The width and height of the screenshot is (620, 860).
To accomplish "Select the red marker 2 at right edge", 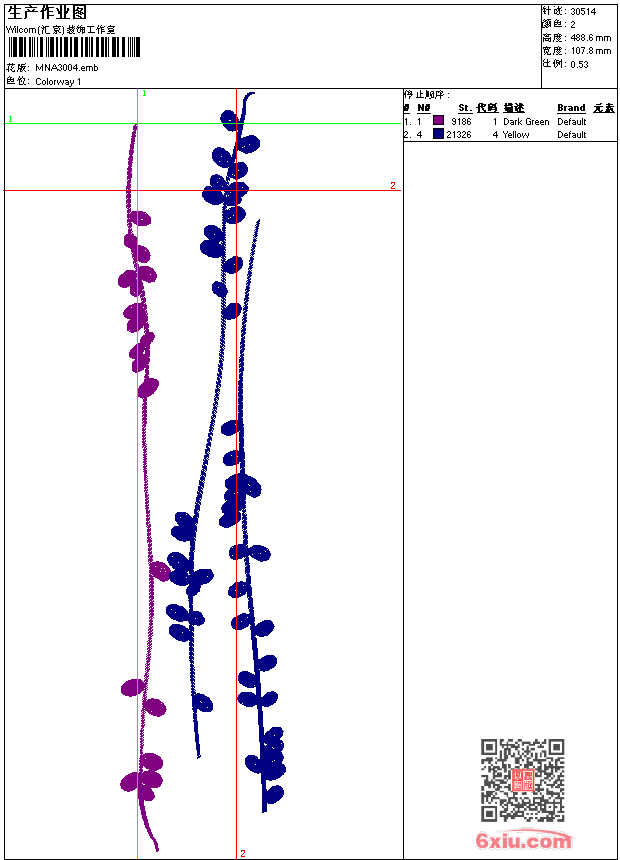I will tap(393, 185).
